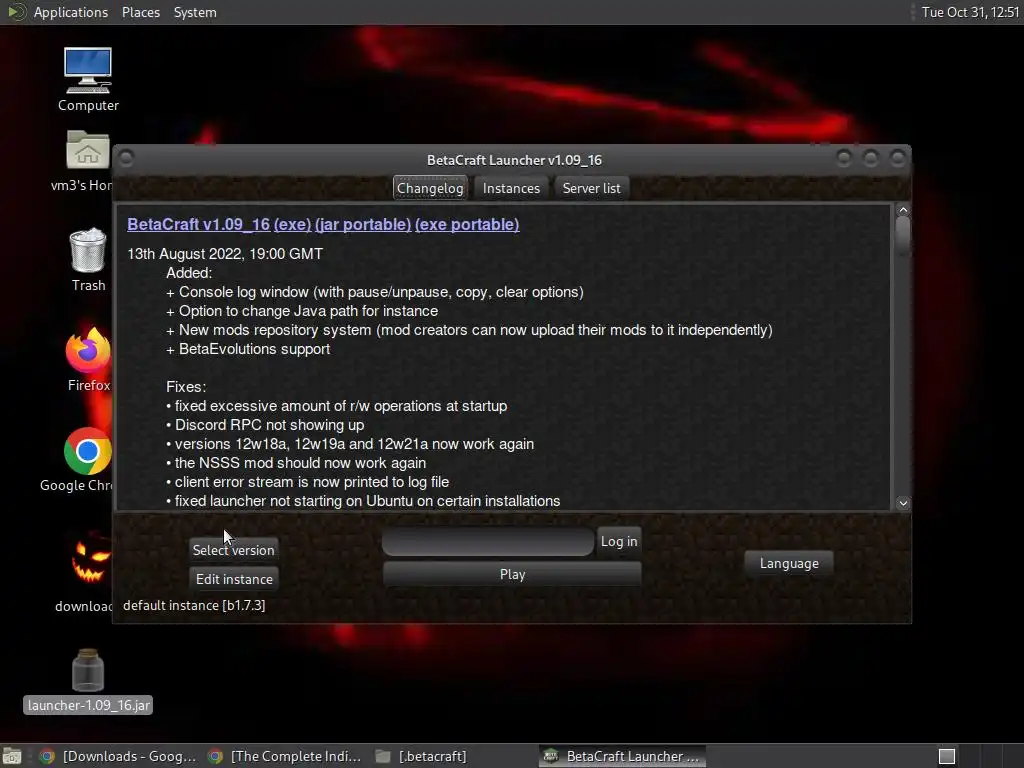The height and width of the screenshot is (768, 1024).
Task: Select BetaCraft Launcher taskbar entry
Action: (622, 756)
